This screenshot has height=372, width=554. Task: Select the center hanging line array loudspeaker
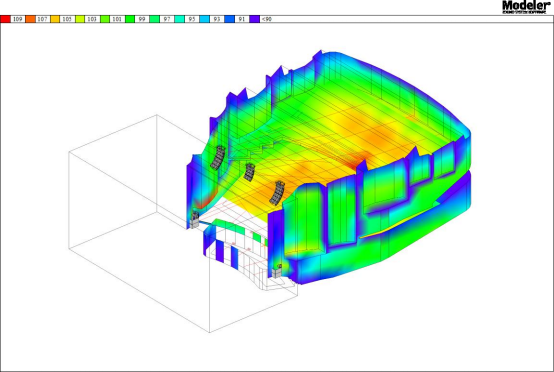(249, 172)
